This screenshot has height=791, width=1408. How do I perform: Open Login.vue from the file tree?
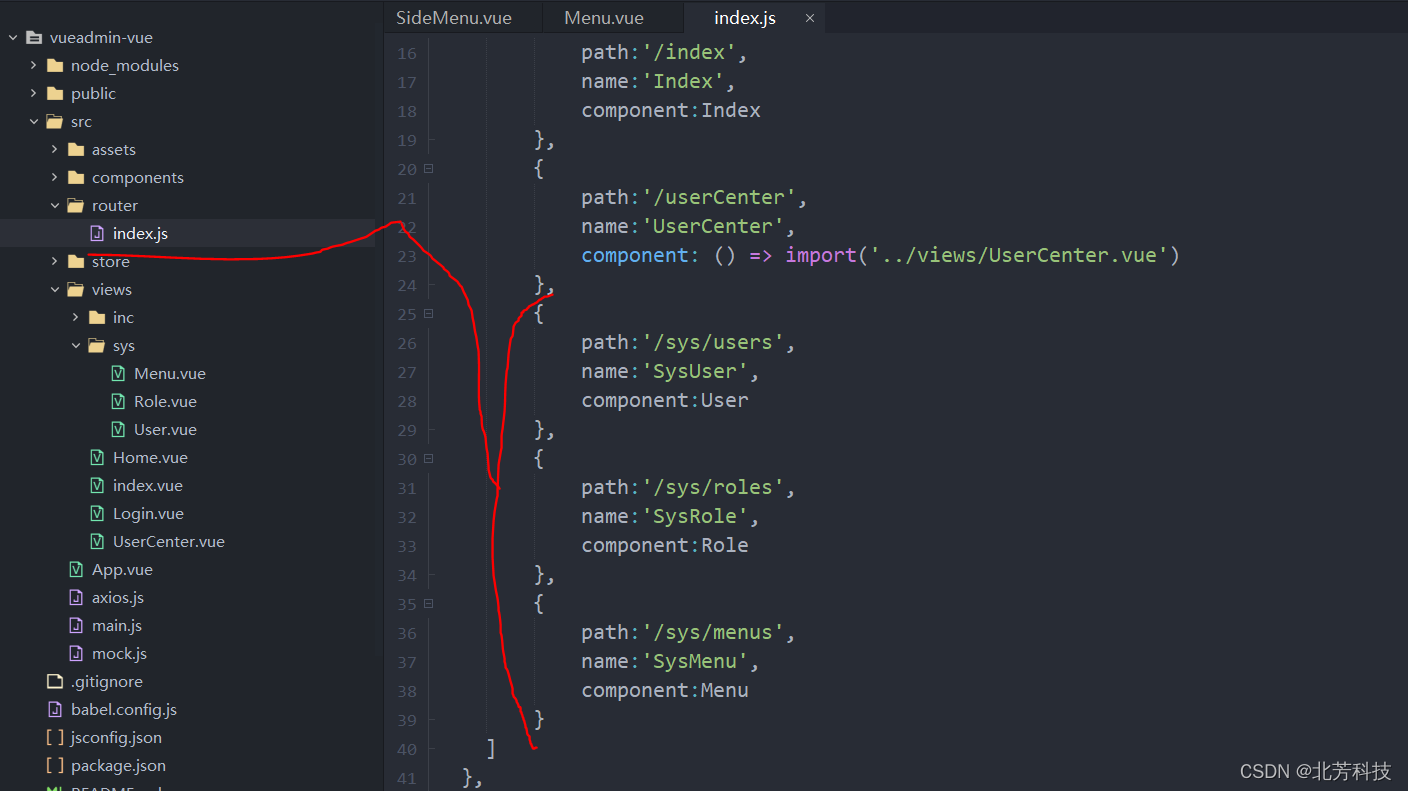pos(148,514)
